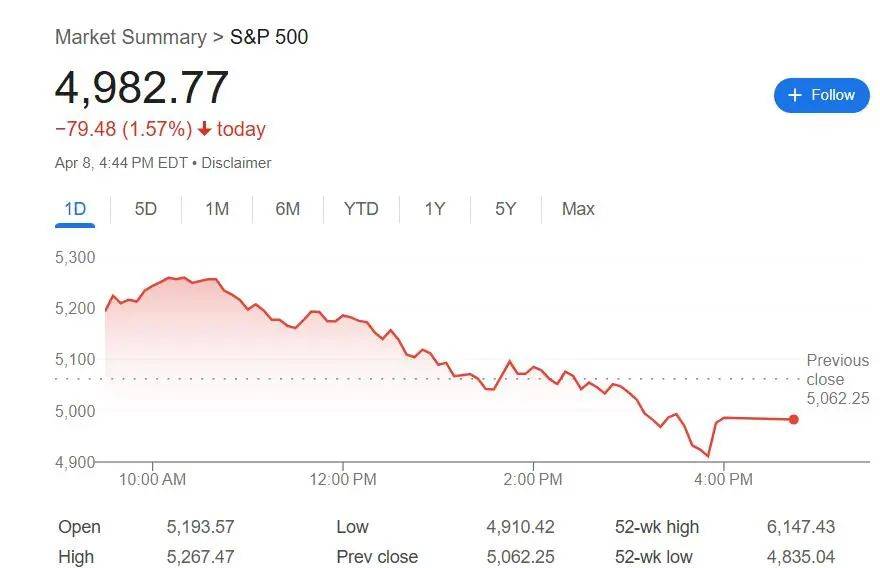Open the Disclaimer link
This screenshot has width=880, height=568.
236,162
